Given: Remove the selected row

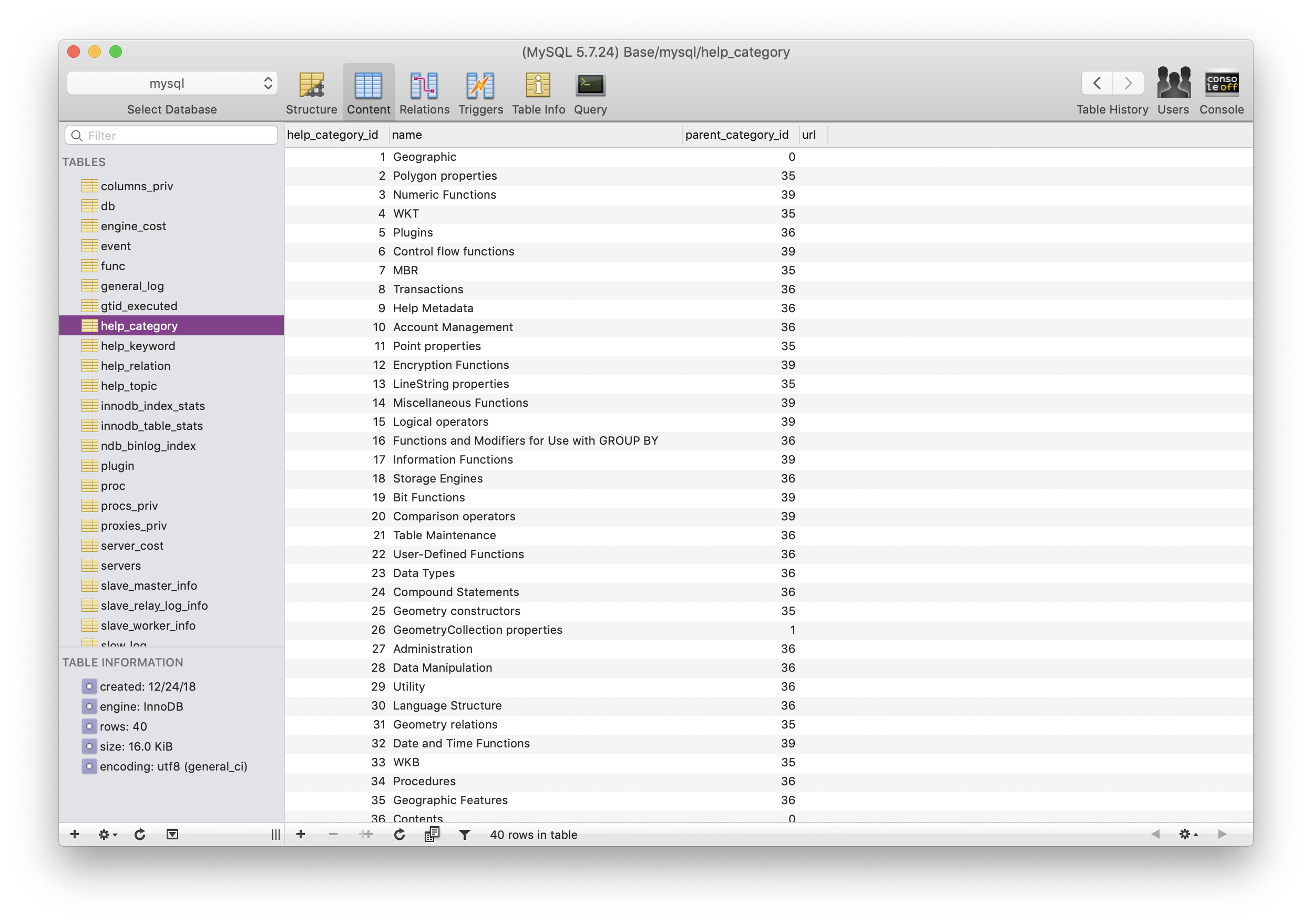Looking at the screenshot, I should tap(333, 834).
